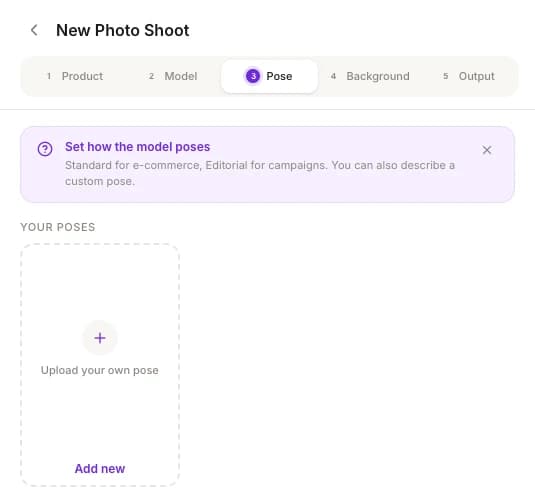The image size is (535, 499).
Task: Select the active Pose tab label
Action: point(279,76)
